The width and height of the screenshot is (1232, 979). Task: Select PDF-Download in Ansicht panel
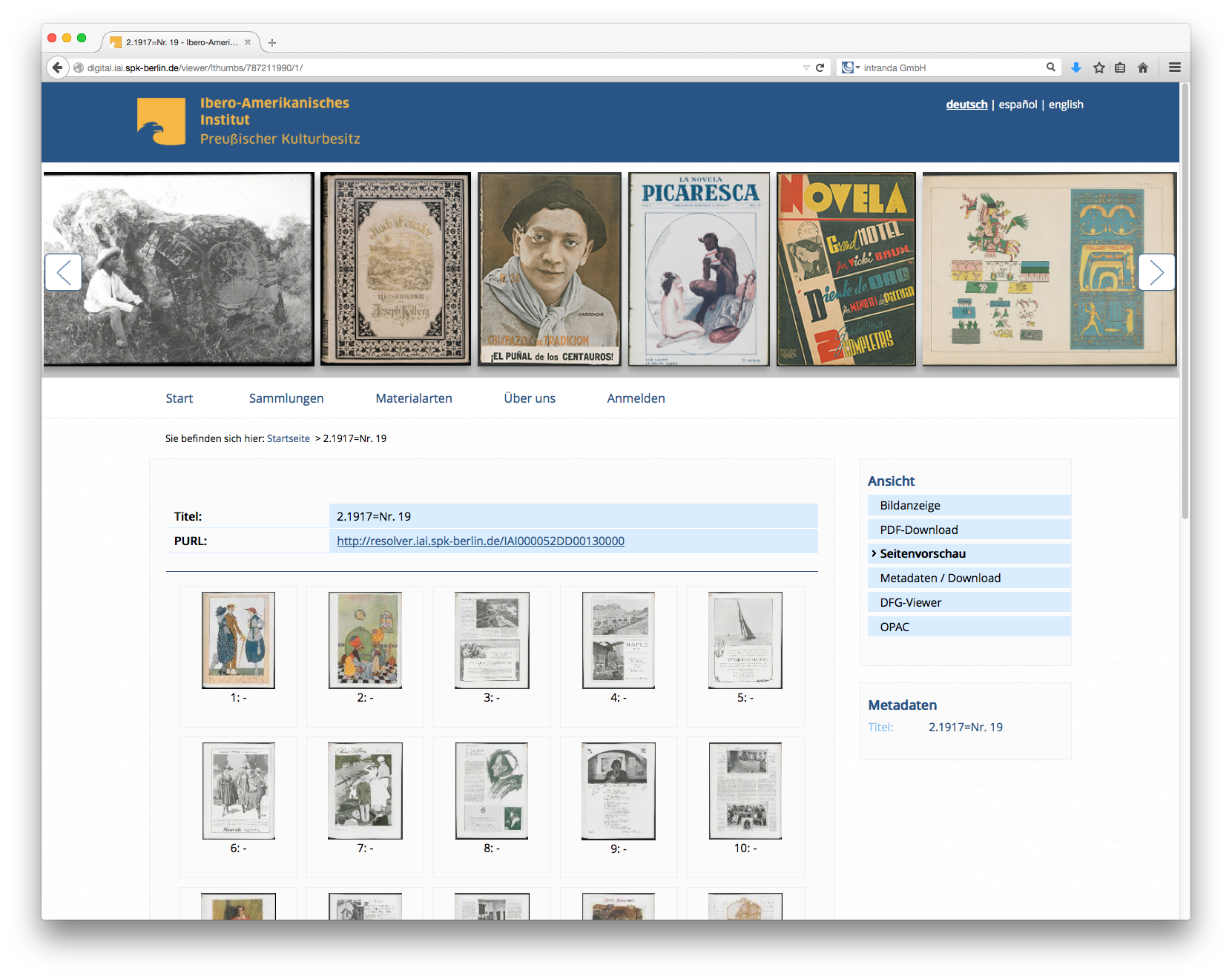(x=969, y=530)
